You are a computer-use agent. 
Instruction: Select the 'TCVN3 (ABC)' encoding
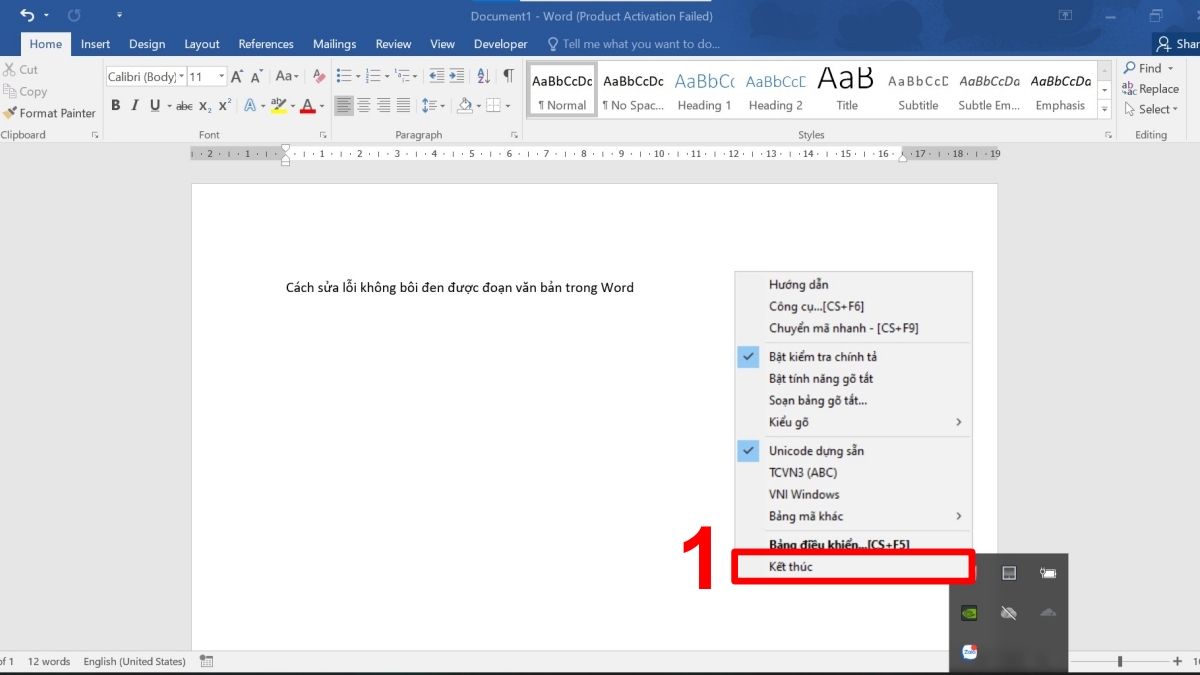coord(802,473)
